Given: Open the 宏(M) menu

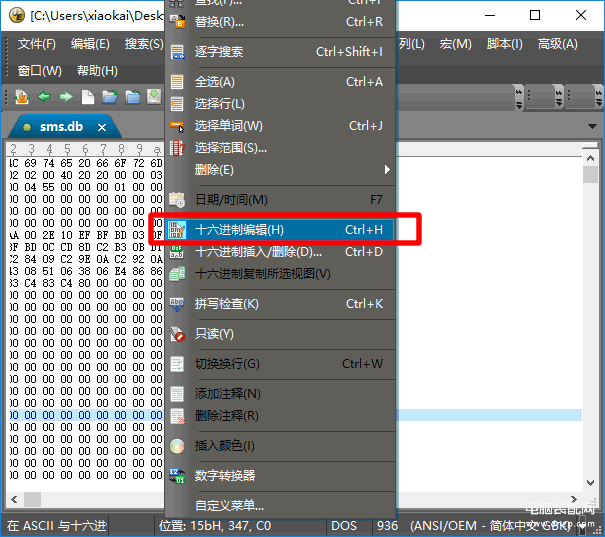Looking at the screenshot, I should coord(456,44).
